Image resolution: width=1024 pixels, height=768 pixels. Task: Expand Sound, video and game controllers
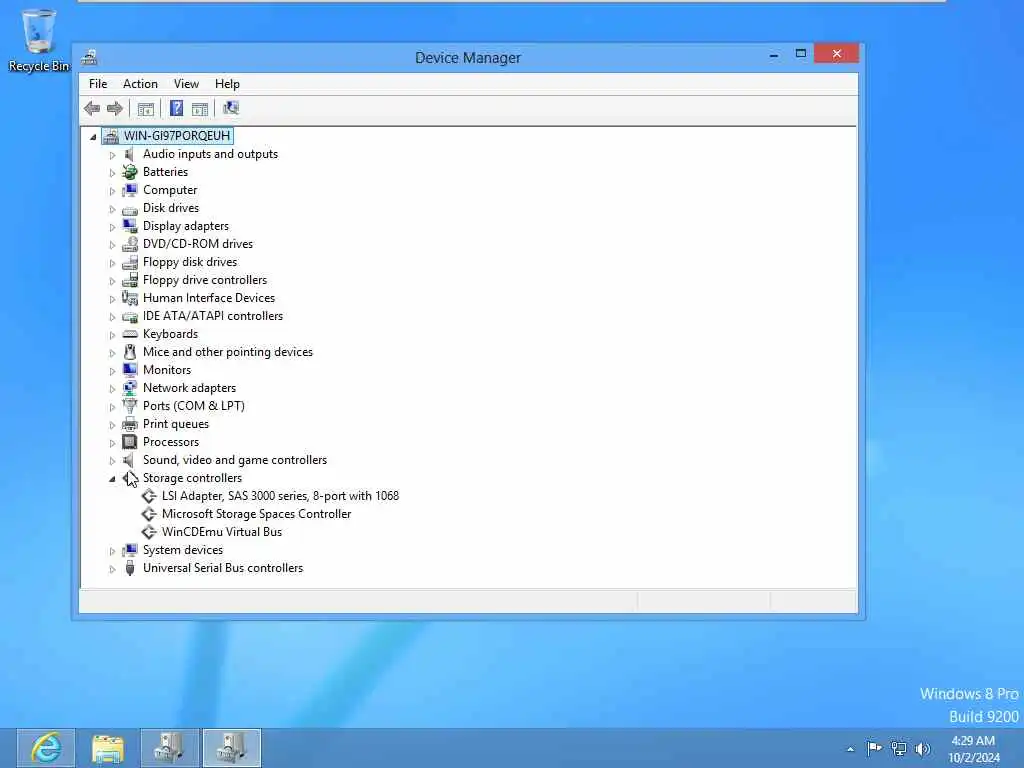(x=112, y=461)
